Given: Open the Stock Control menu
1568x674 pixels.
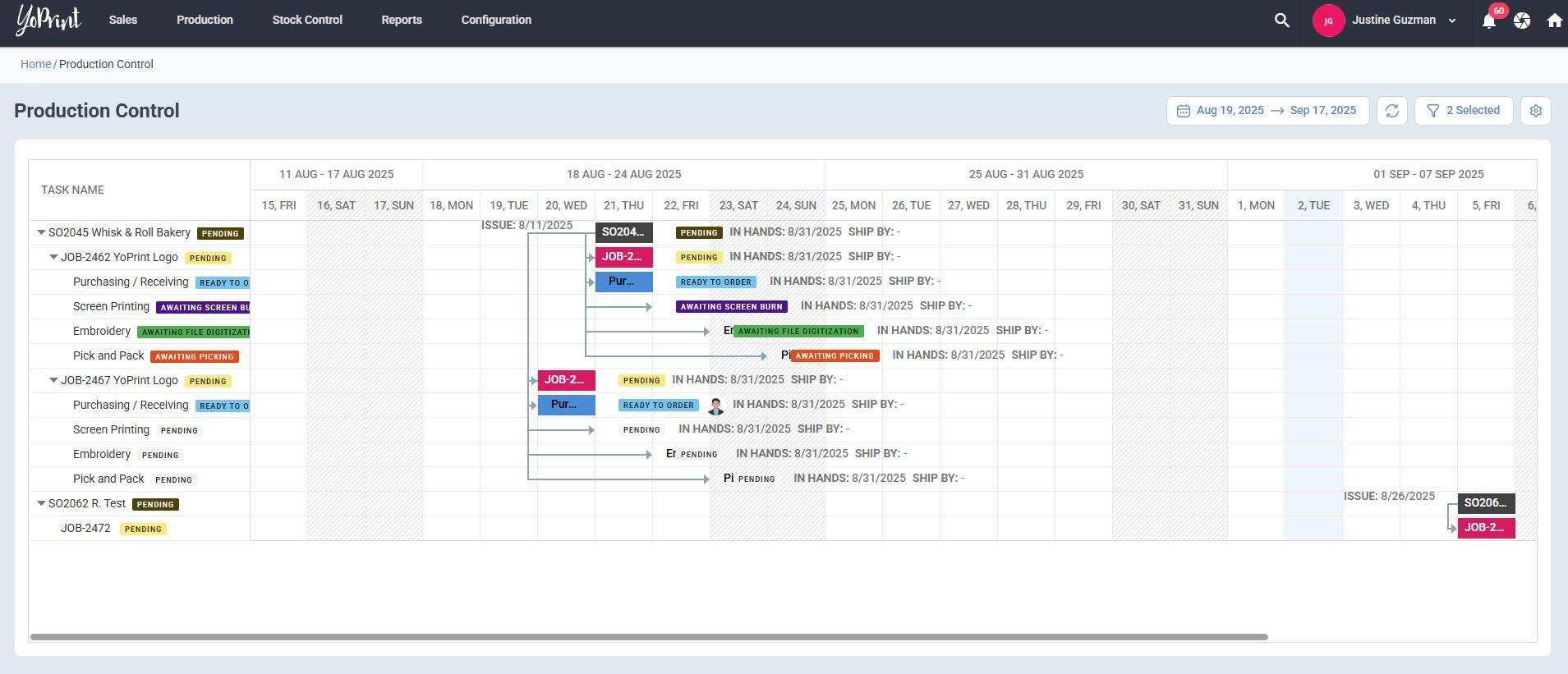Looking at the screenshot, I should pyautogui.click(x=307, y=20).
